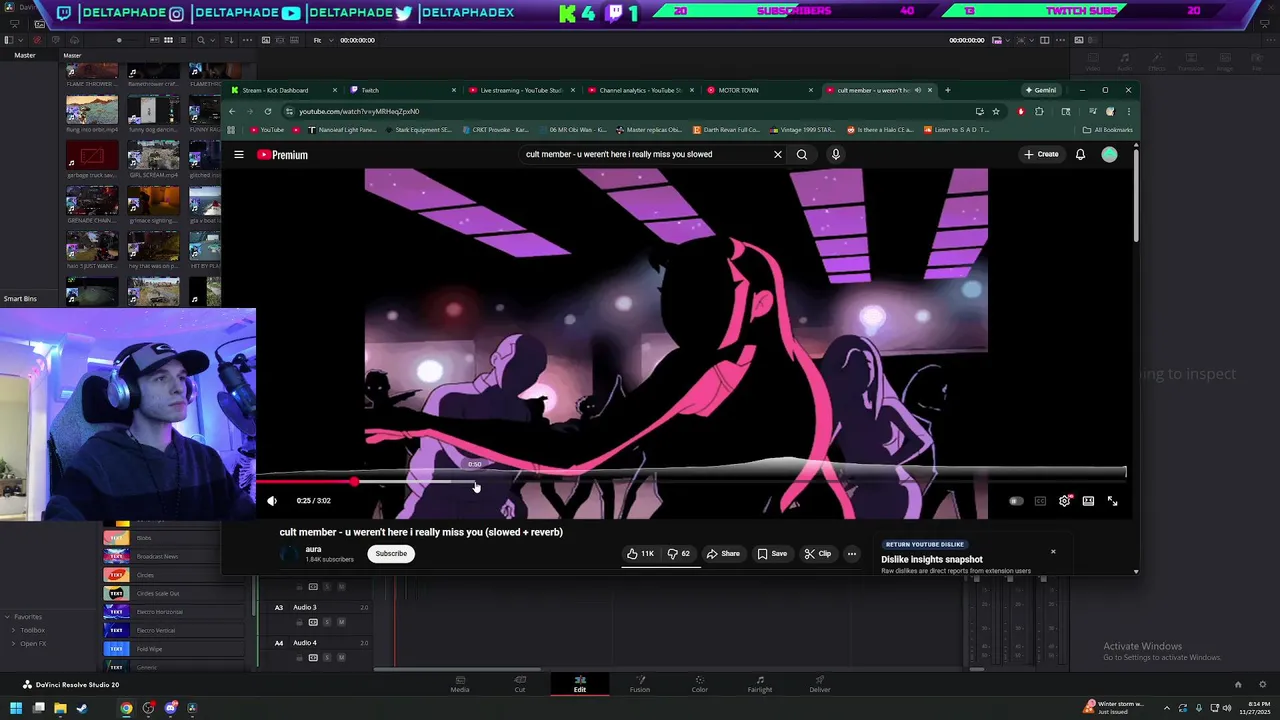Image resolution: width=1280 pixels, height=720 pixels.
Task: Subscribe to the aura channel
Action: click(391, 553)
